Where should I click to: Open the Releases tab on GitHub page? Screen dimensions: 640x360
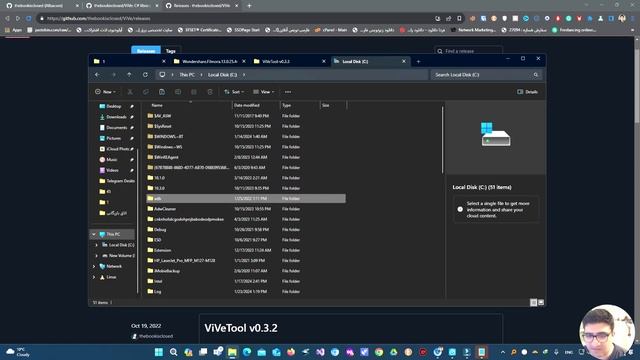[x=146, y=51]
